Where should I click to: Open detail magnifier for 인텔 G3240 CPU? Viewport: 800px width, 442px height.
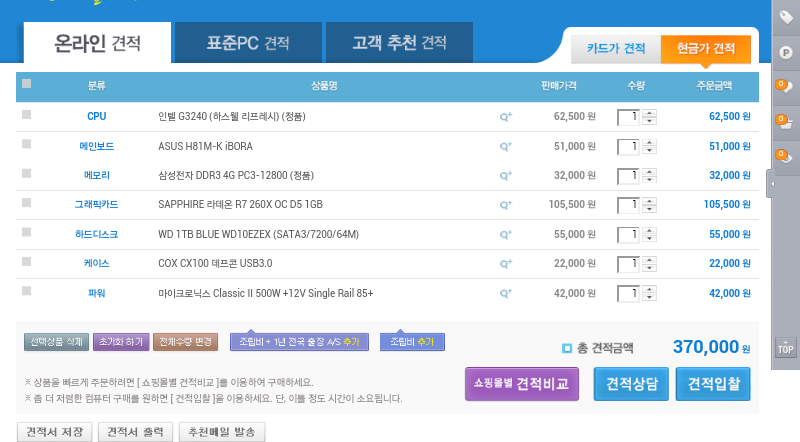point(506,116)
